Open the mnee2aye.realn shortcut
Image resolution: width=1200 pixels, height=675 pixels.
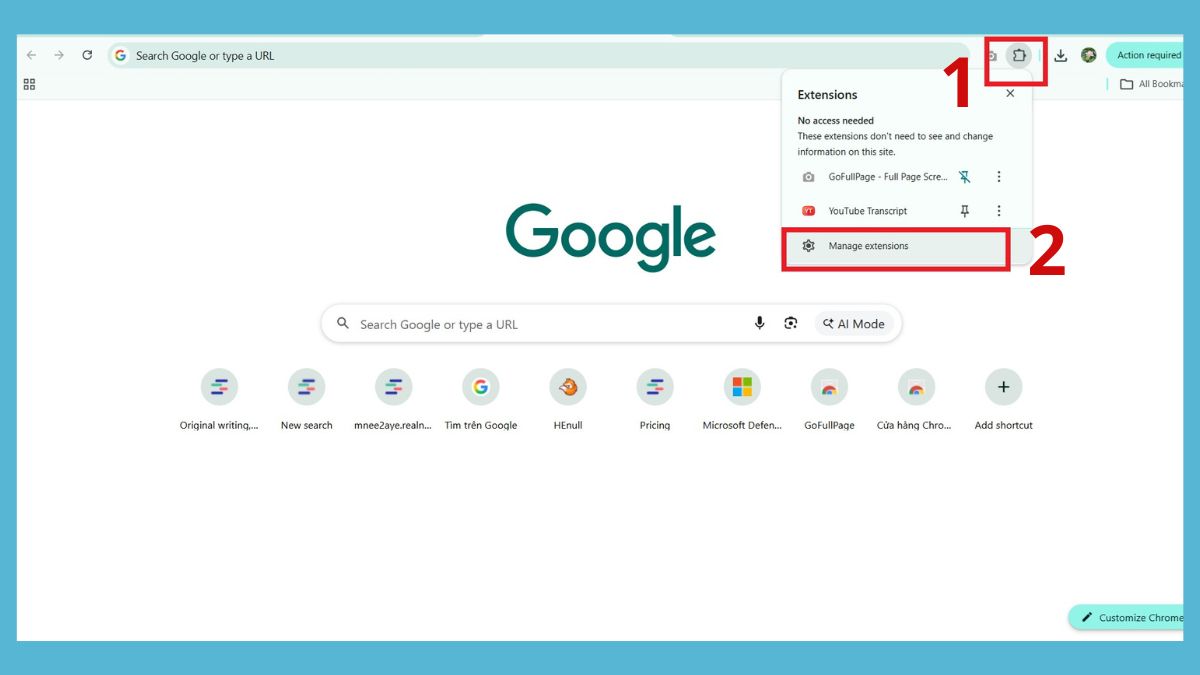click(x=393, y=399)
